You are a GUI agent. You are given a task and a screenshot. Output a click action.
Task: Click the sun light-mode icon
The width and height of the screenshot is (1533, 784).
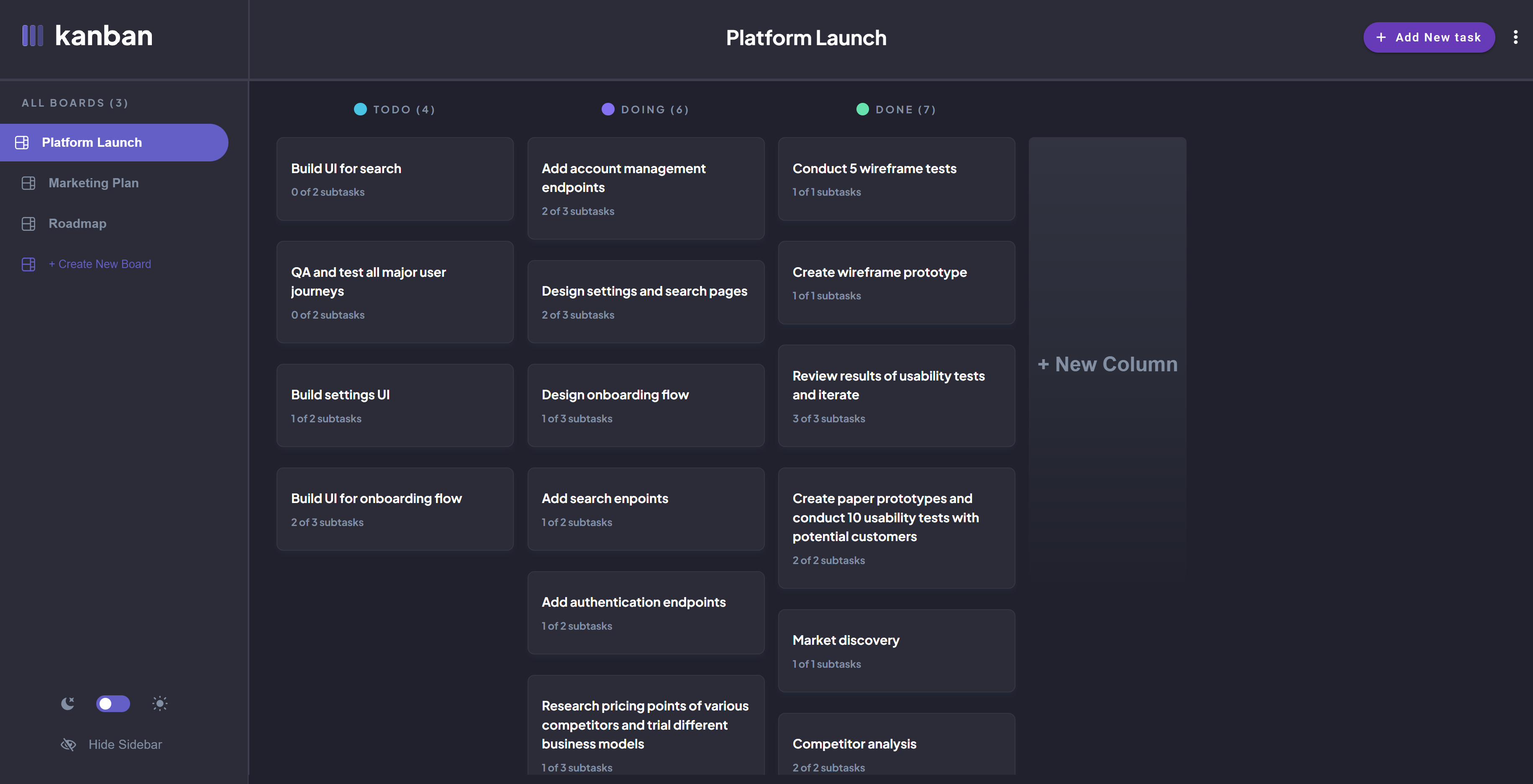tap(159, 704)
